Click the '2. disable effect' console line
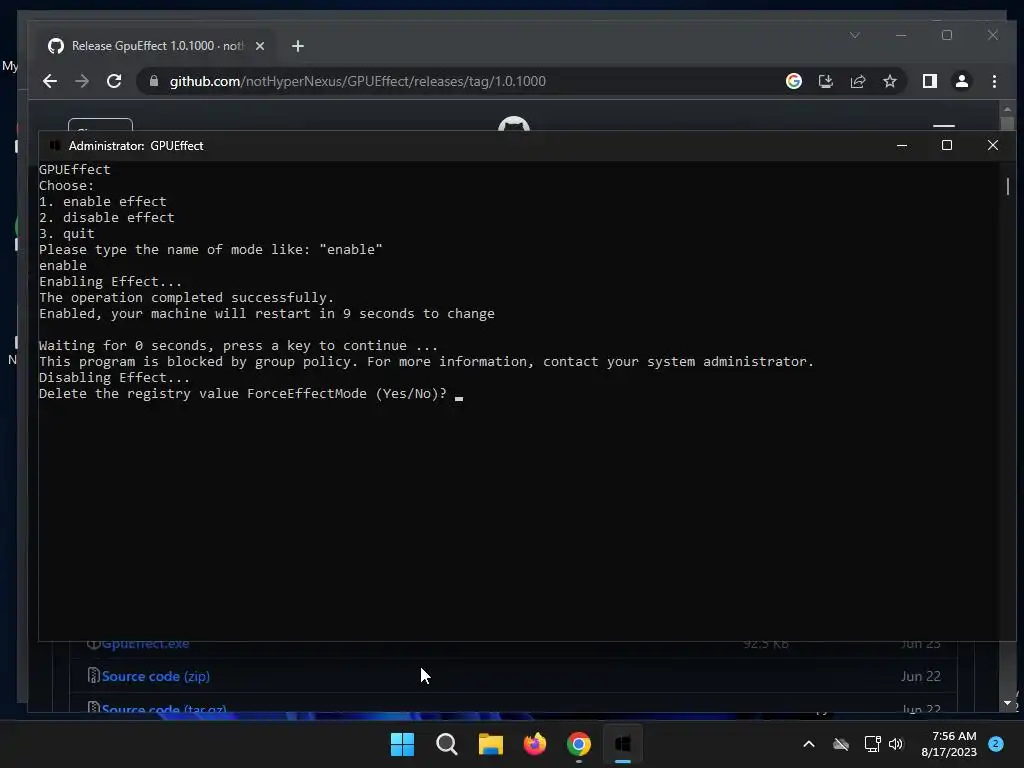Screen dimensions: 1024x768 (x=106, y=217)
